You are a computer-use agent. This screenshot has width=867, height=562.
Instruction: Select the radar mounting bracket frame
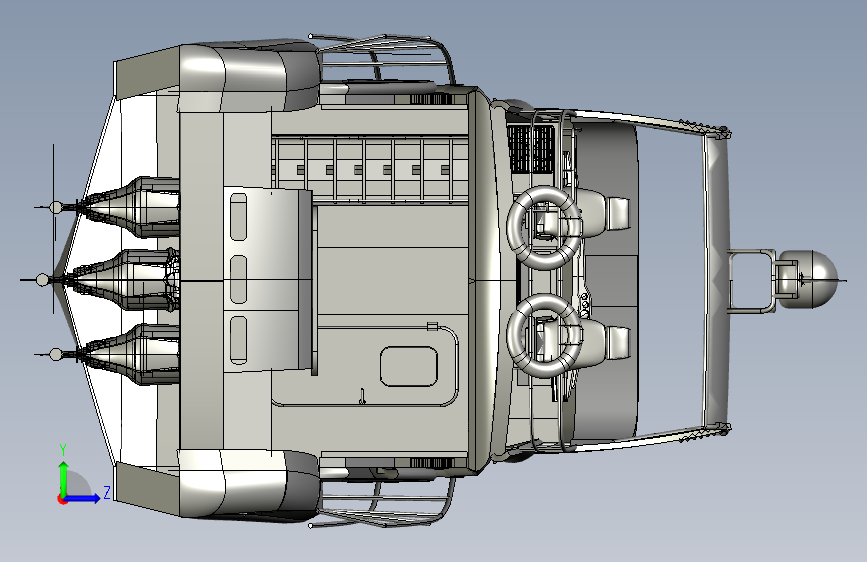coord(752,281)
